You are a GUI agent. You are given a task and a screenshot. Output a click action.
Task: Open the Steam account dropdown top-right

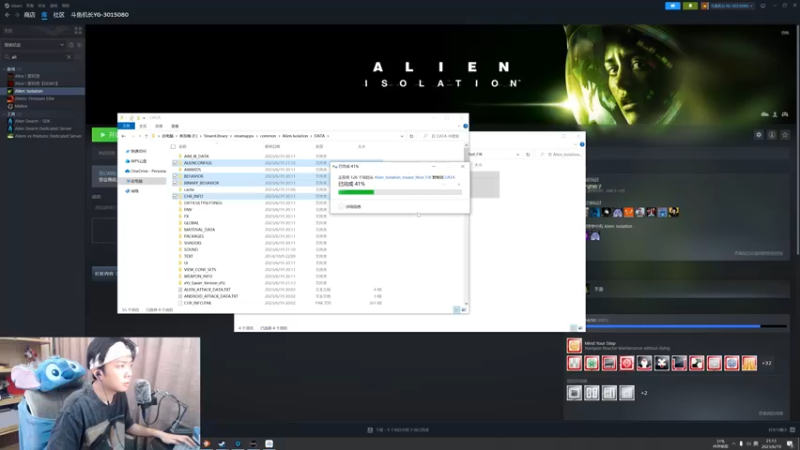729,6
